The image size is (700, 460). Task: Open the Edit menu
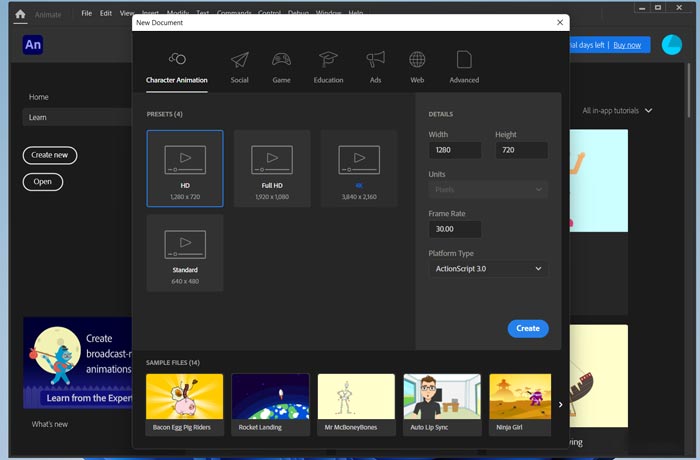click(x=106, y=13)
